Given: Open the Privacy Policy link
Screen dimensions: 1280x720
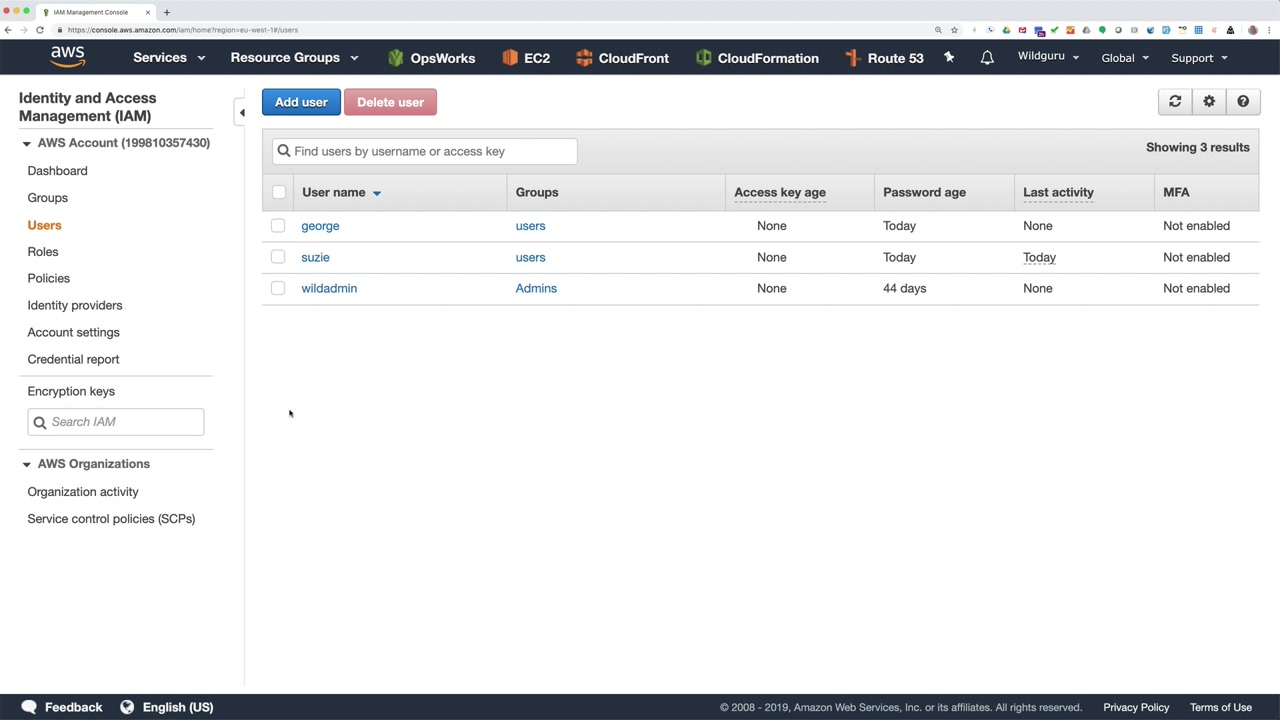Looking at the screenshot, I should (x=1136, y=707).
